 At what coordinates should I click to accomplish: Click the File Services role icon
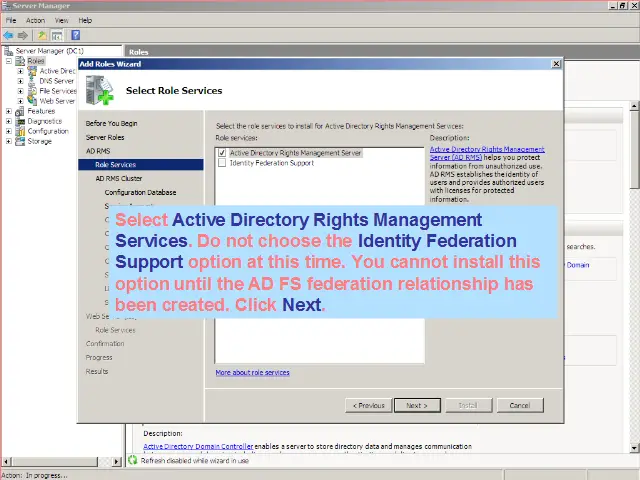point(32,91)
